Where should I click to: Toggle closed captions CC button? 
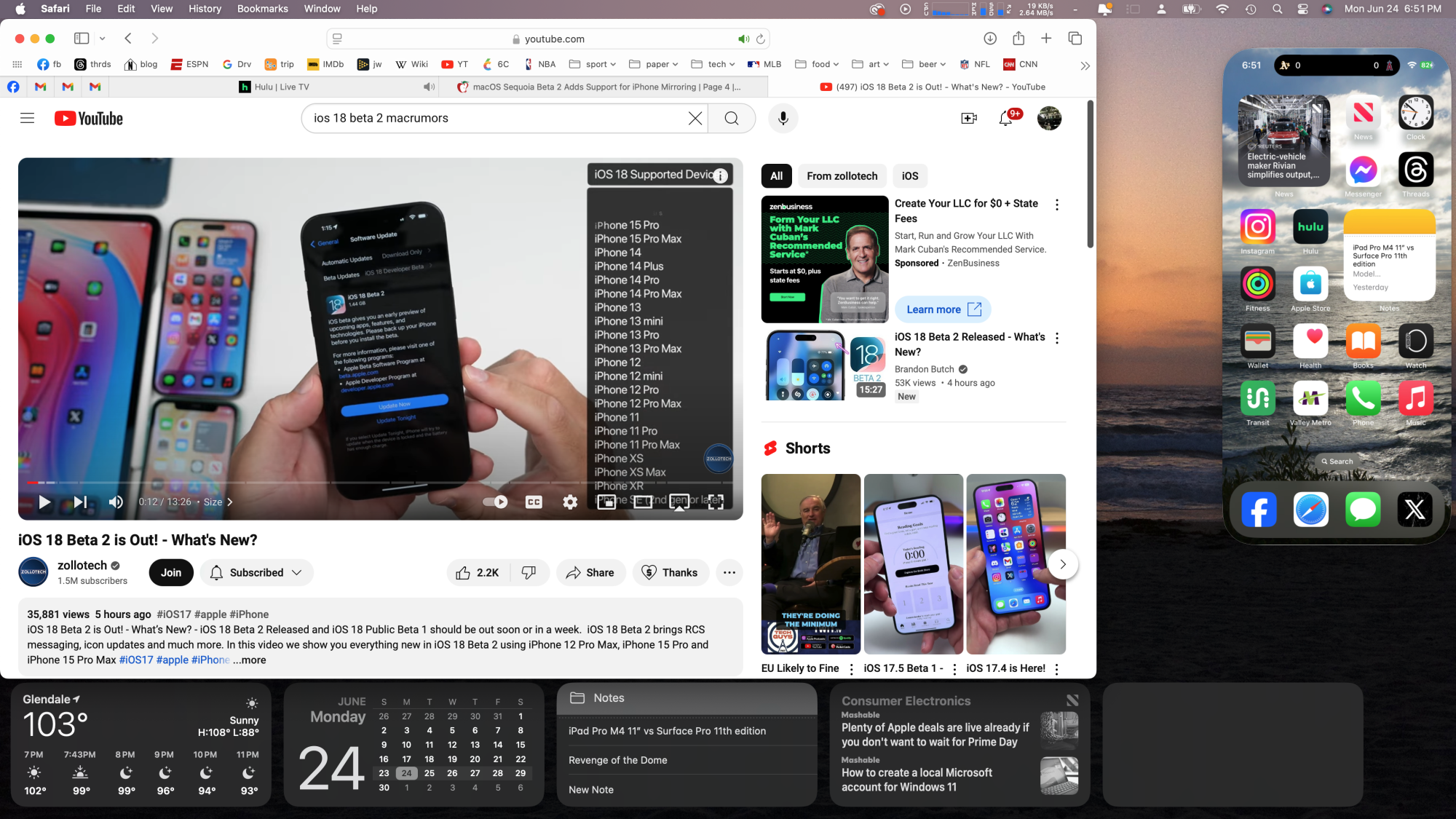pyautogui.click(x=534, y=502)
